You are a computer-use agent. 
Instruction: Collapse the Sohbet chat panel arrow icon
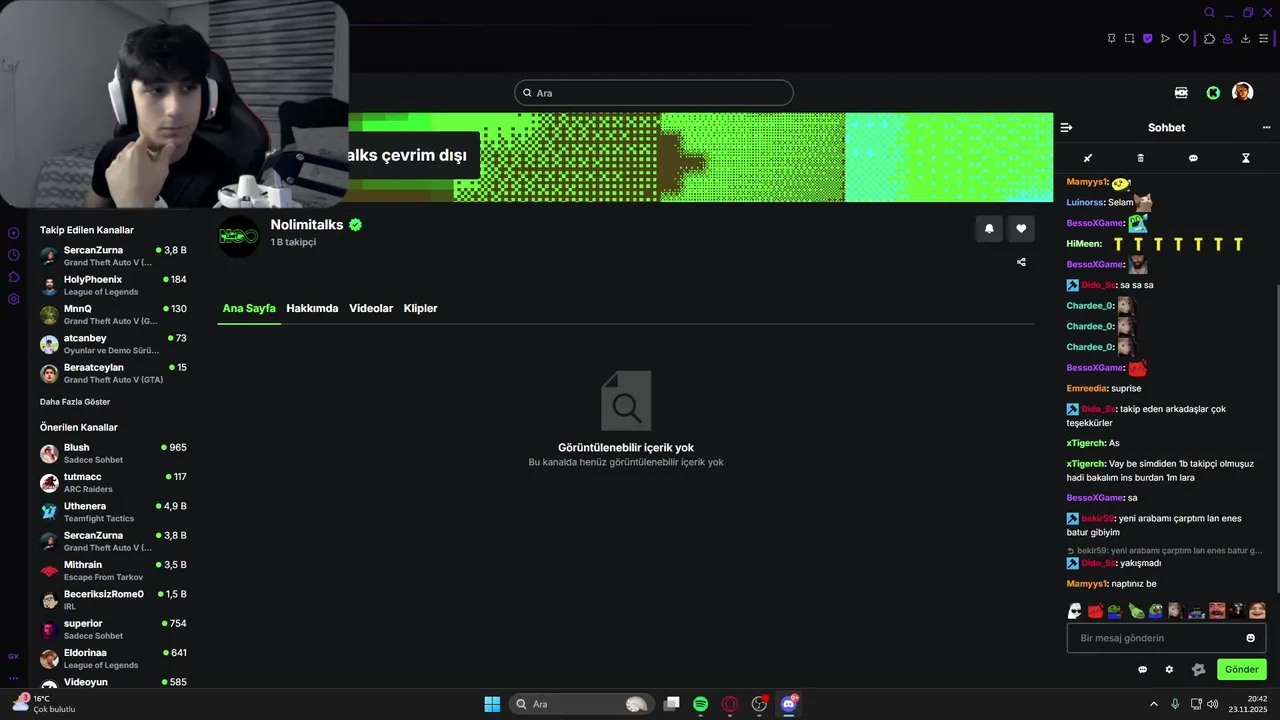tap(1066, 128)
